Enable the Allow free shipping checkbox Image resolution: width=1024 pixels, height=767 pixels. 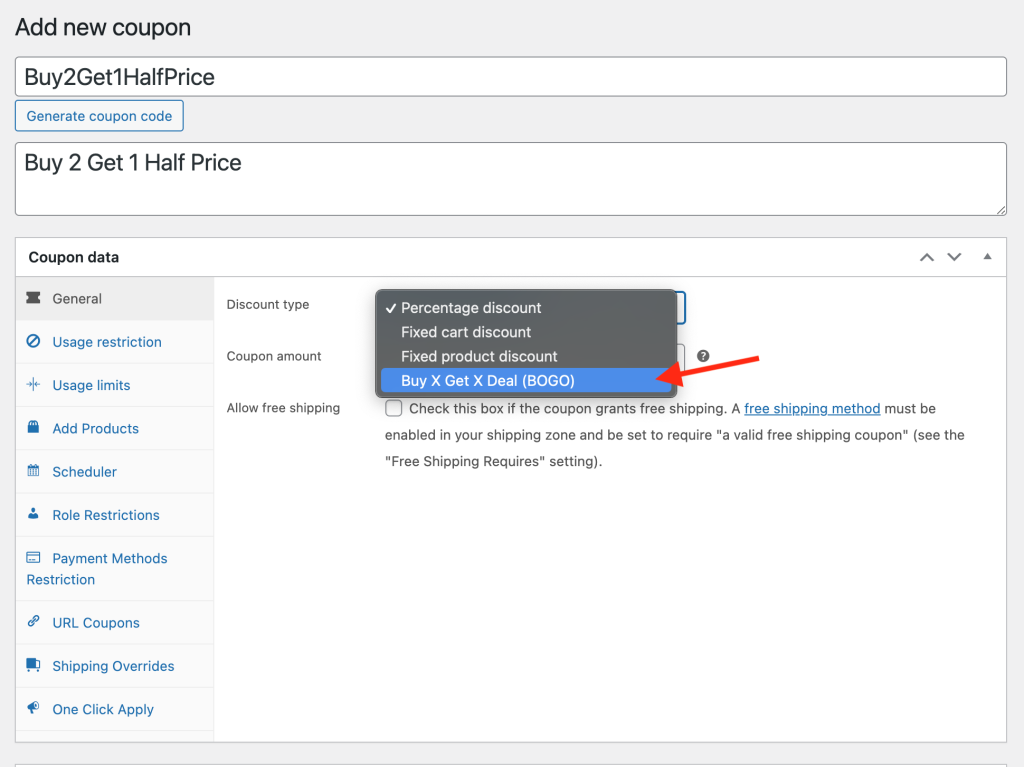393,408
